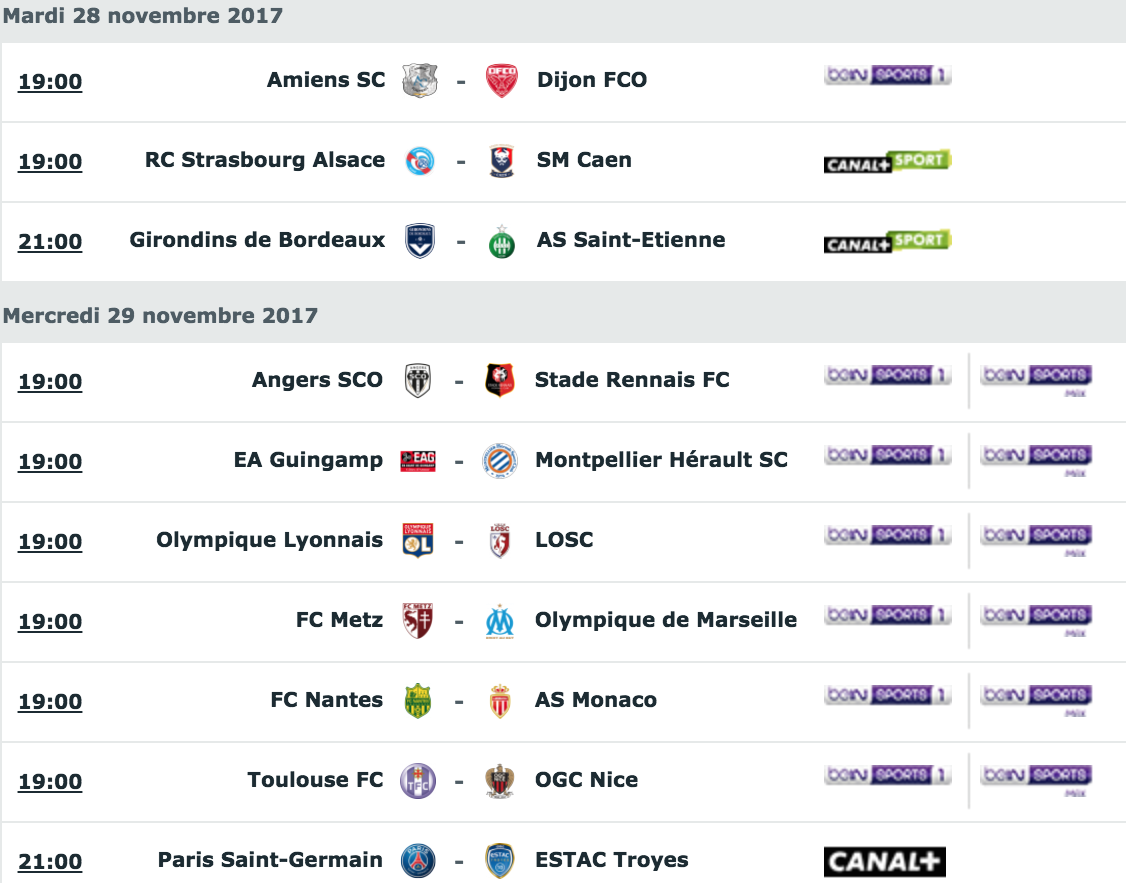Click Canal+ Sport logo for Strasbourg match

[887, 162]
